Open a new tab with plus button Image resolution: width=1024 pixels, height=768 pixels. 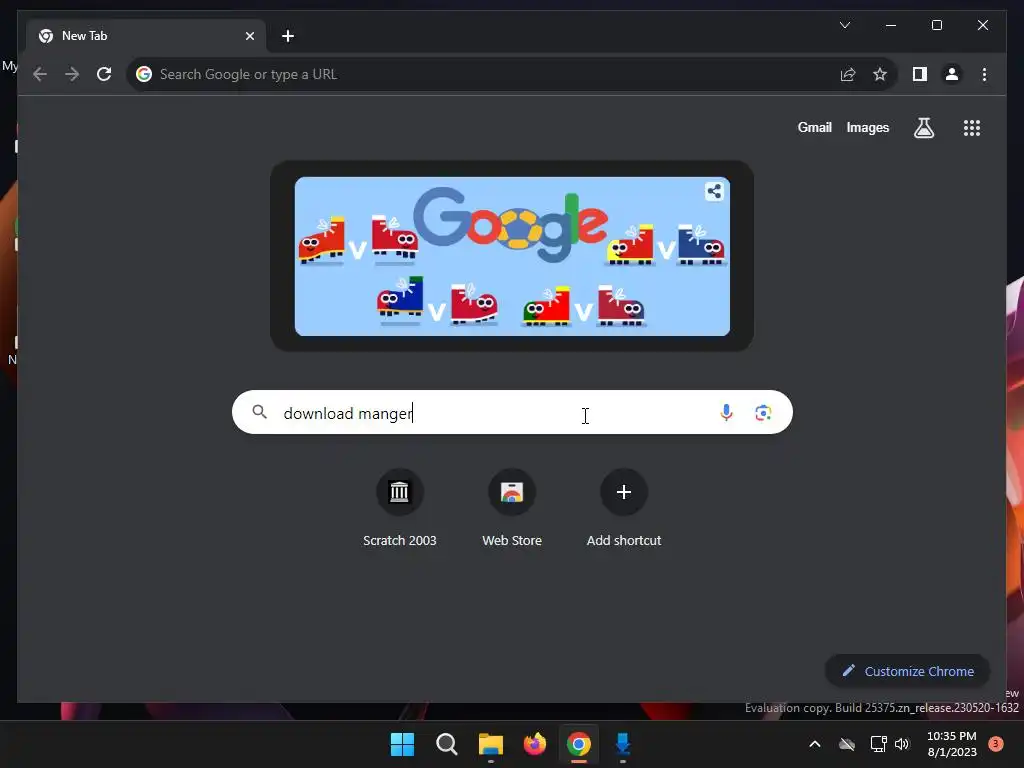pyautogui.click(x=288, y=36)
